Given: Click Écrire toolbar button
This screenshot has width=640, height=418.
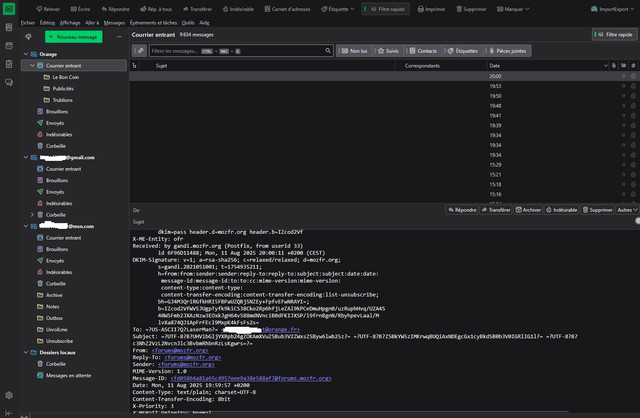Looking at the screenshot, I should coord(80,9).
